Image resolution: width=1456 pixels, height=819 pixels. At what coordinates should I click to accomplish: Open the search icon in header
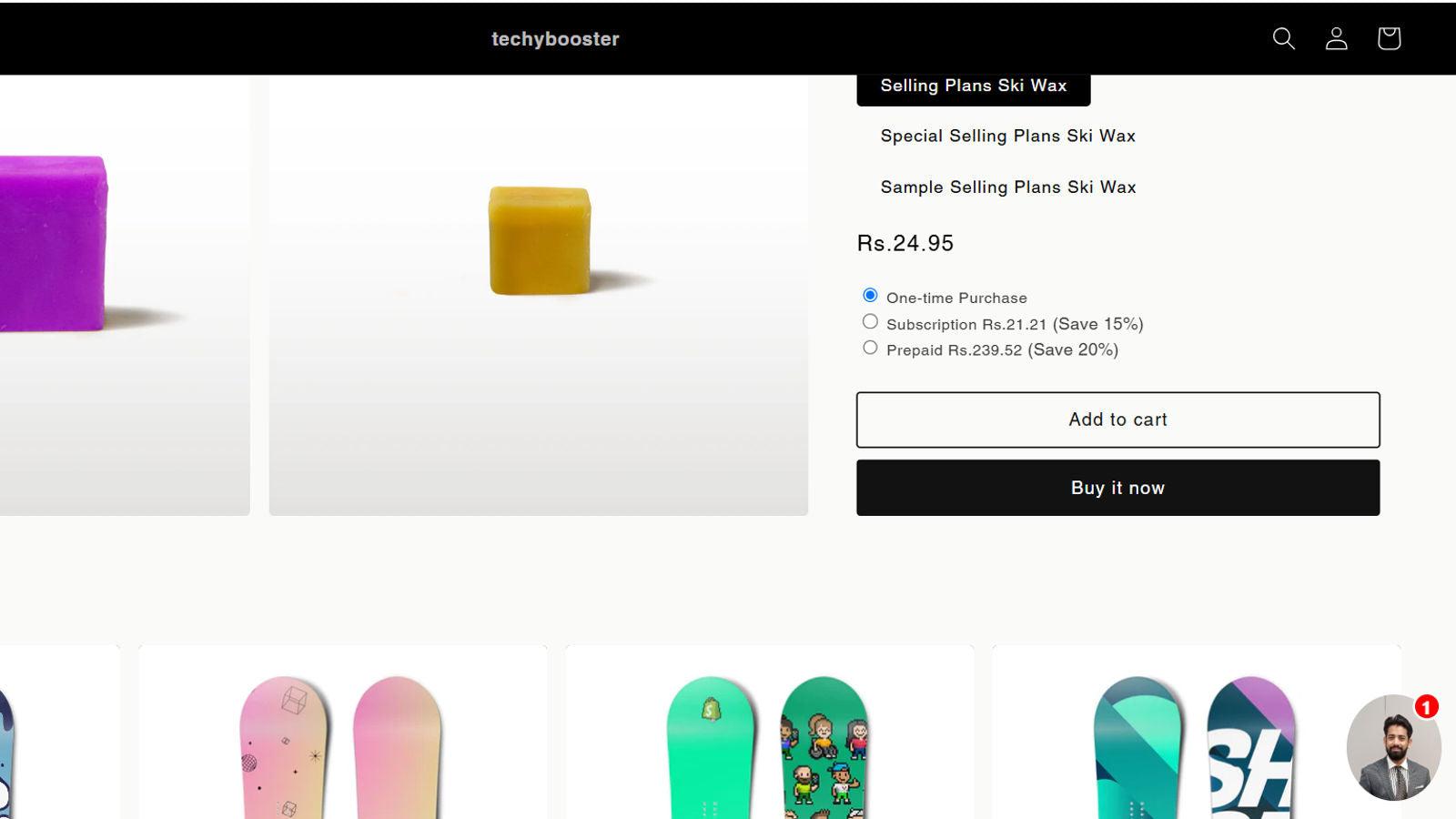point(1283,38)
